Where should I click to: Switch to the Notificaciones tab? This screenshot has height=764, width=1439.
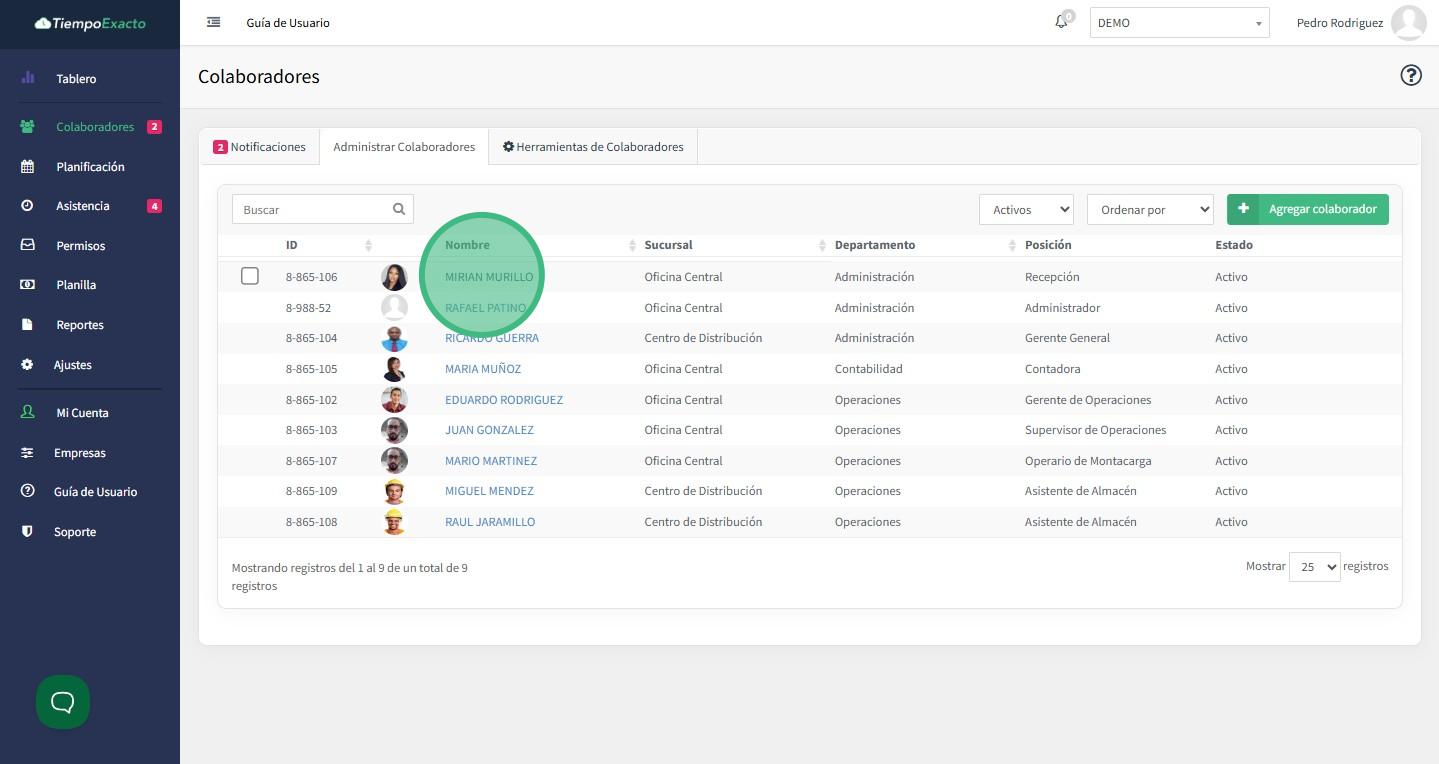[259, 147]
